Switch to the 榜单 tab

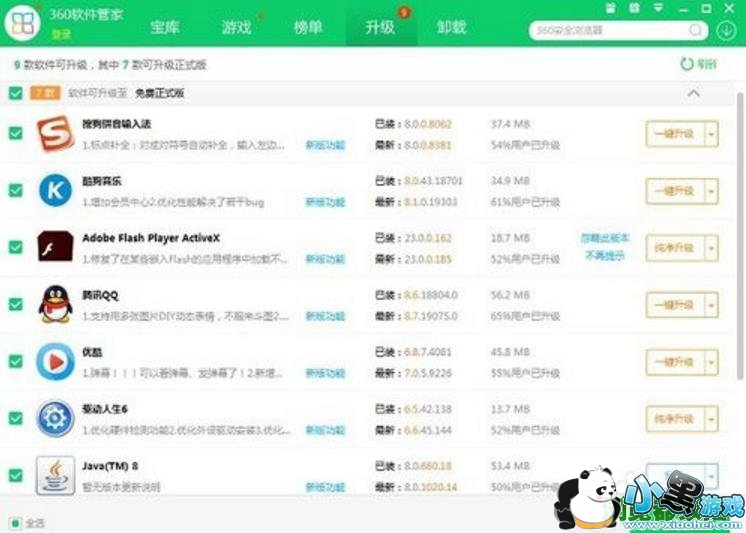(x=308, y=27)
